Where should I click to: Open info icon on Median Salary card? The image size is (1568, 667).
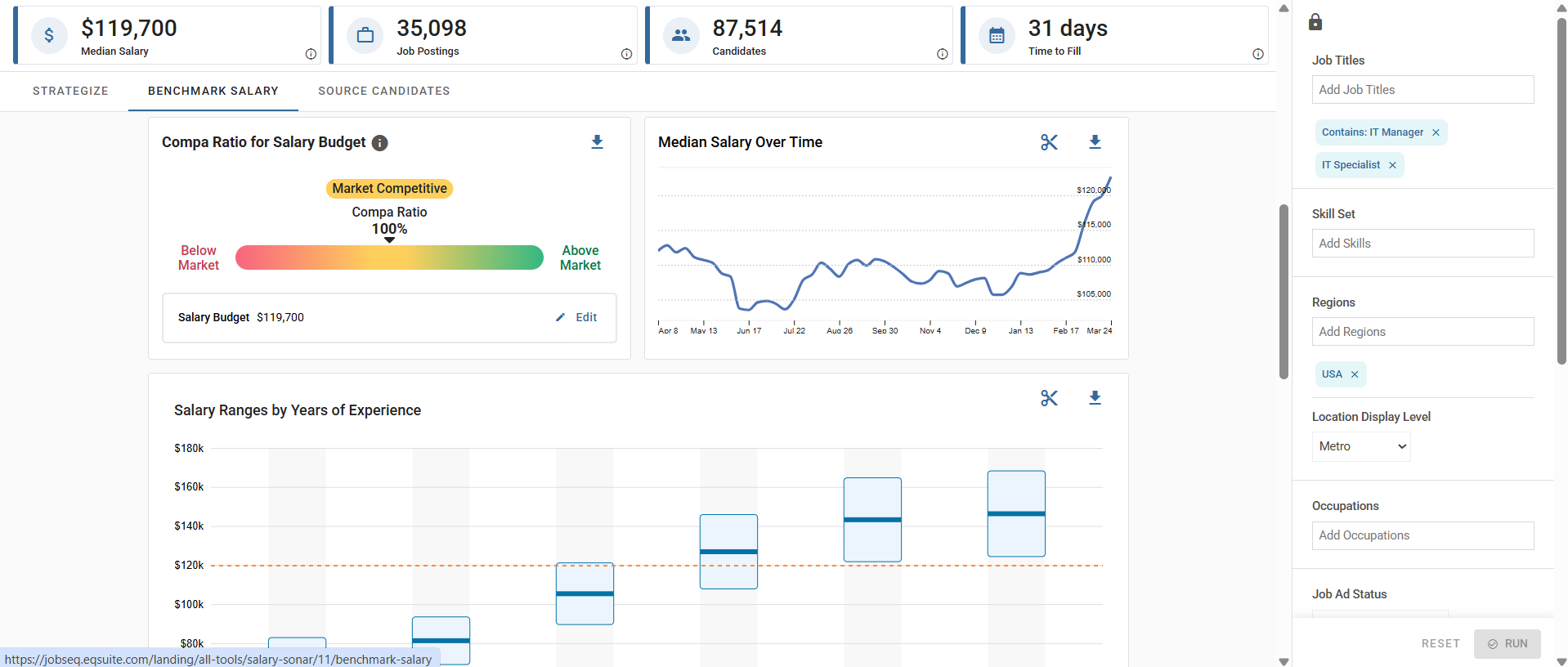pos(311,54)
